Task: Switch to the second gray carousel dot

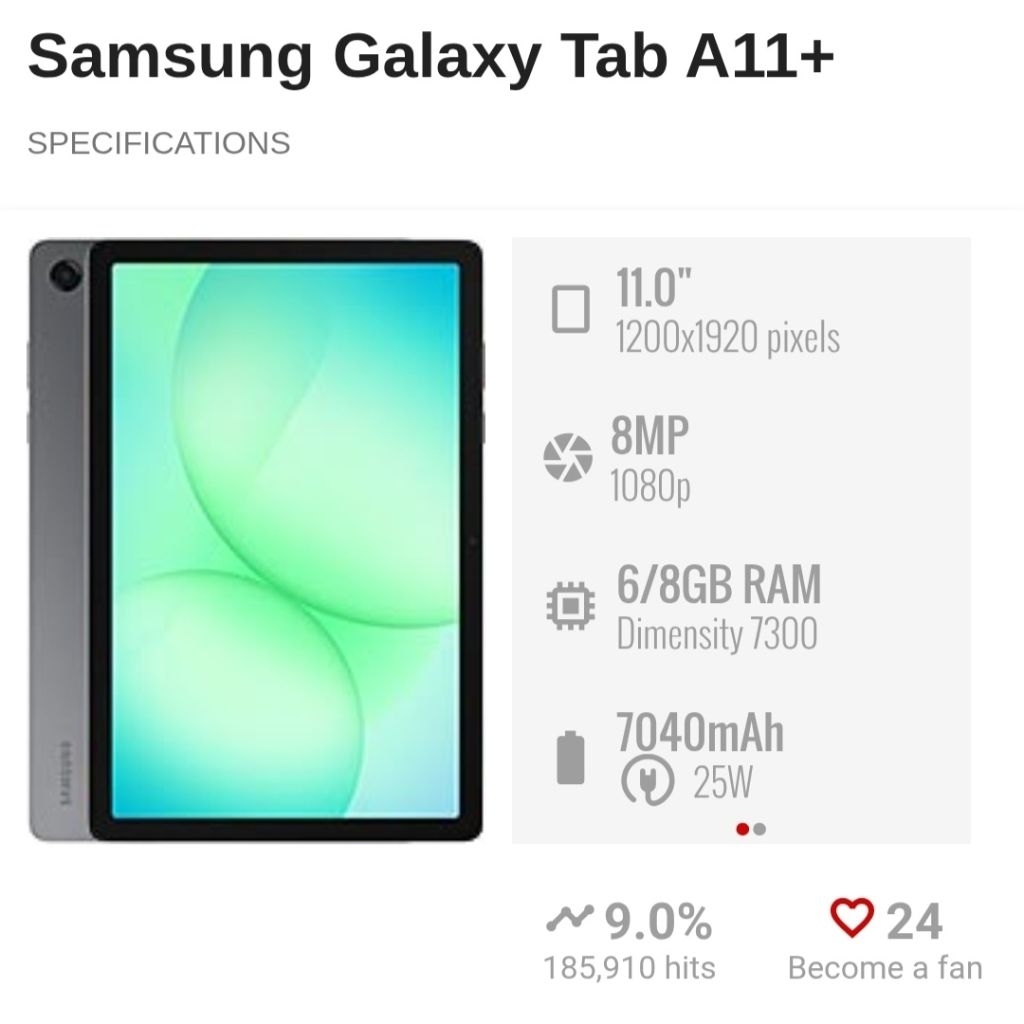Action: (x=759, y=829)
